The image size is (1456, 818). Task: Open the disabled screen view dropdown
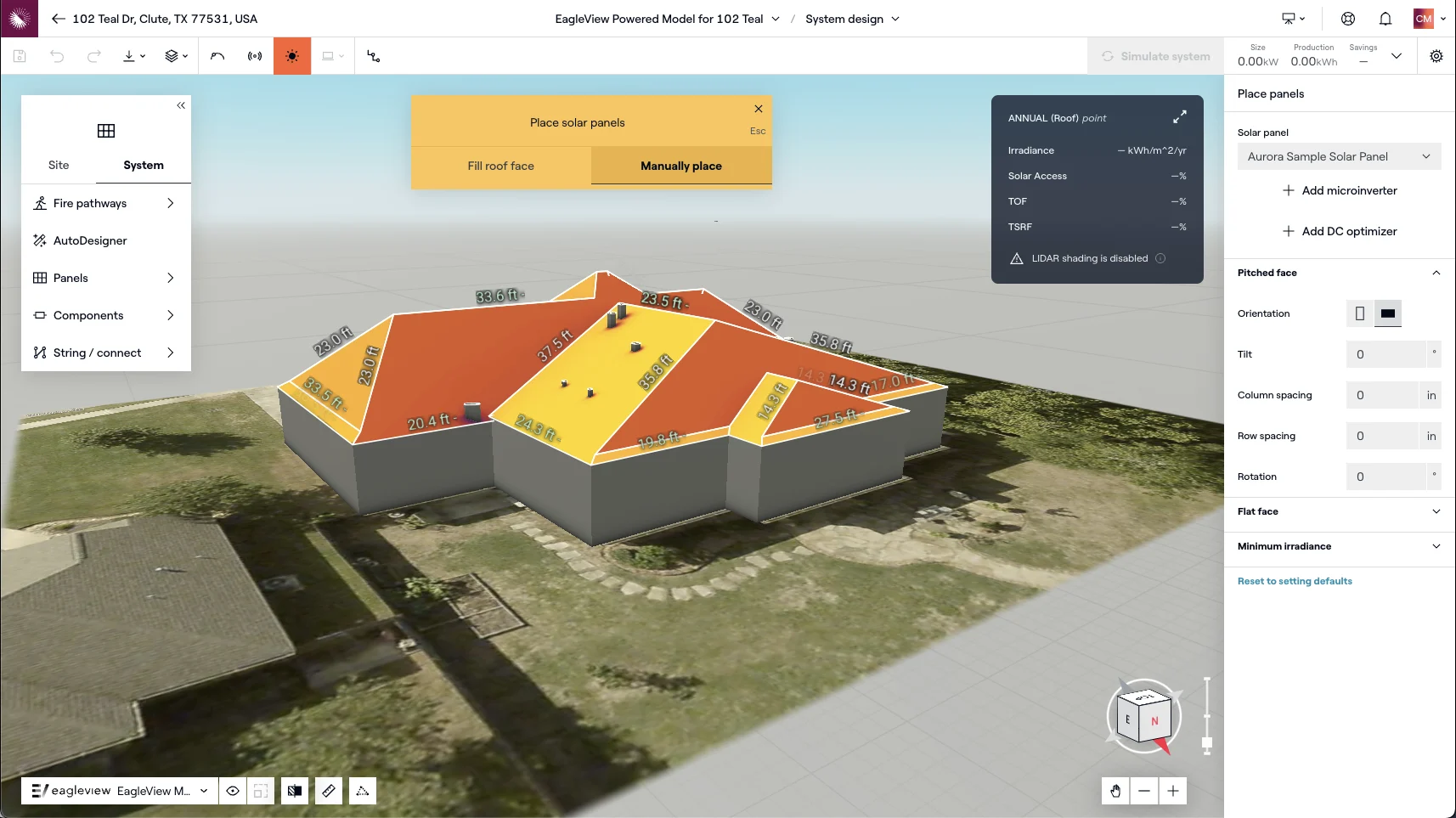click(x=332, y=56)
